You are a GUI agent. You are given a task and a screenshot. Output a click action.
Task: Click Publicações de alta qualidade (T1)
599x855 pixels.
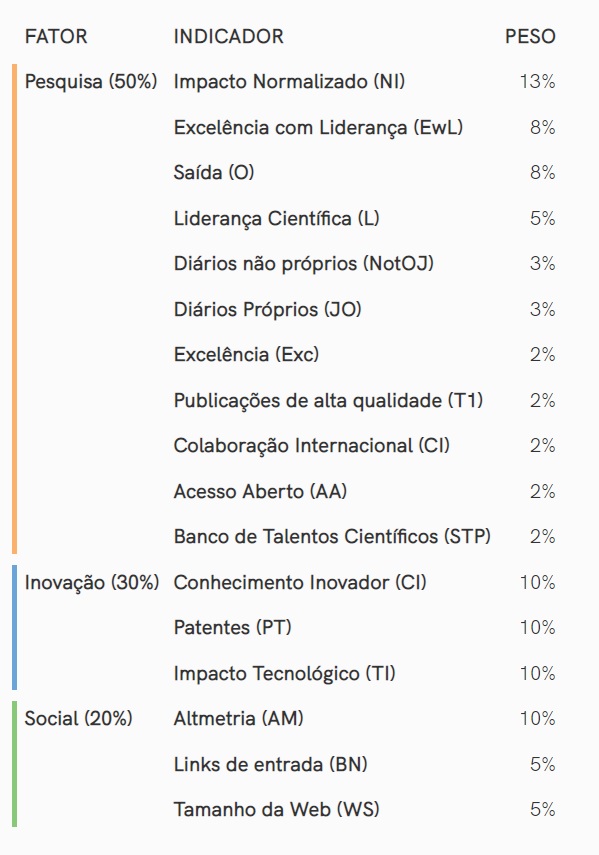(328, 401)
